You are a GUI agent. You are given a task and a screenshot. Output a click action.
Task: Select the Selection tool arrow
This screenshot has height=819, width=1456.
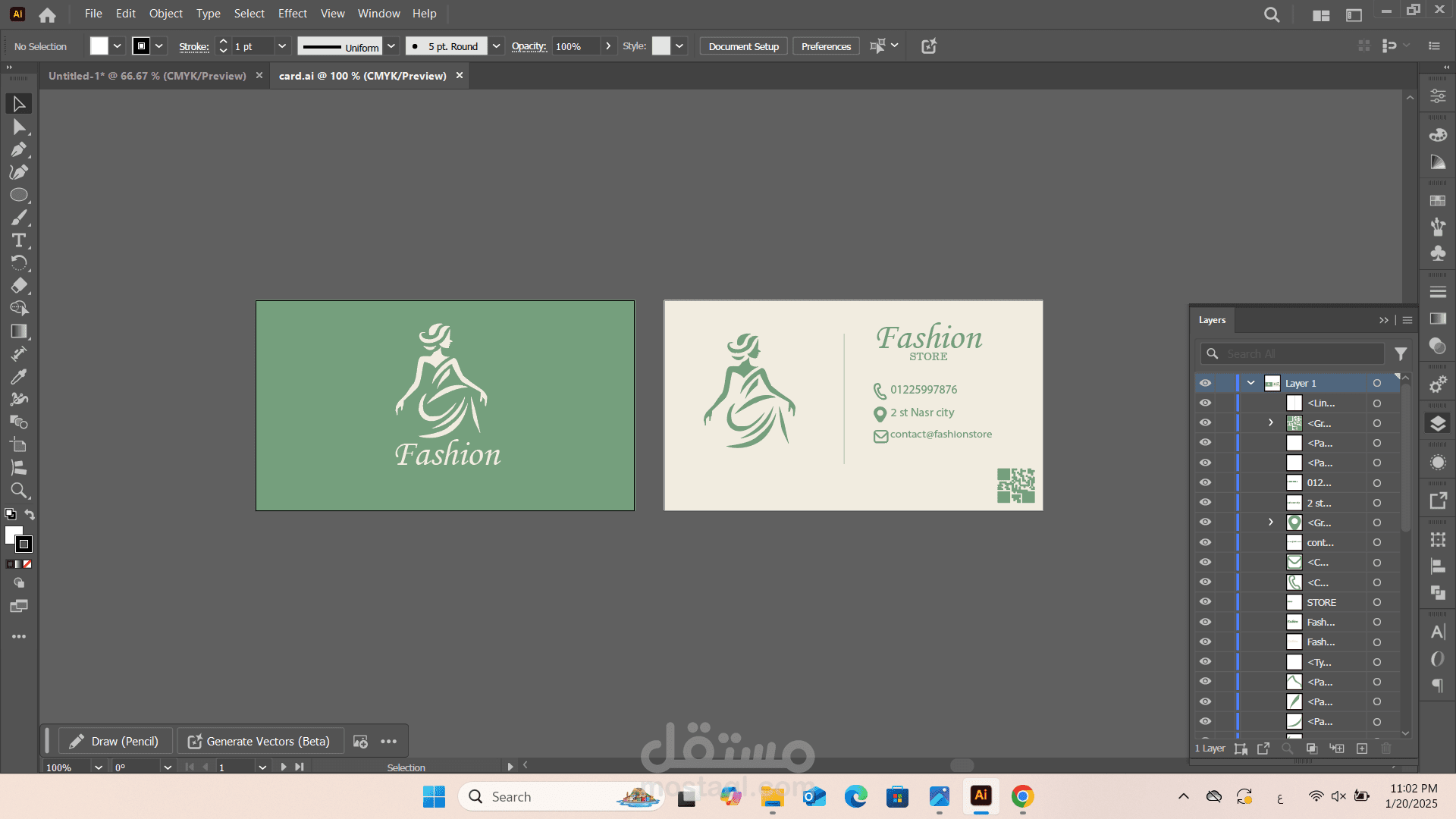pos(19,104)
